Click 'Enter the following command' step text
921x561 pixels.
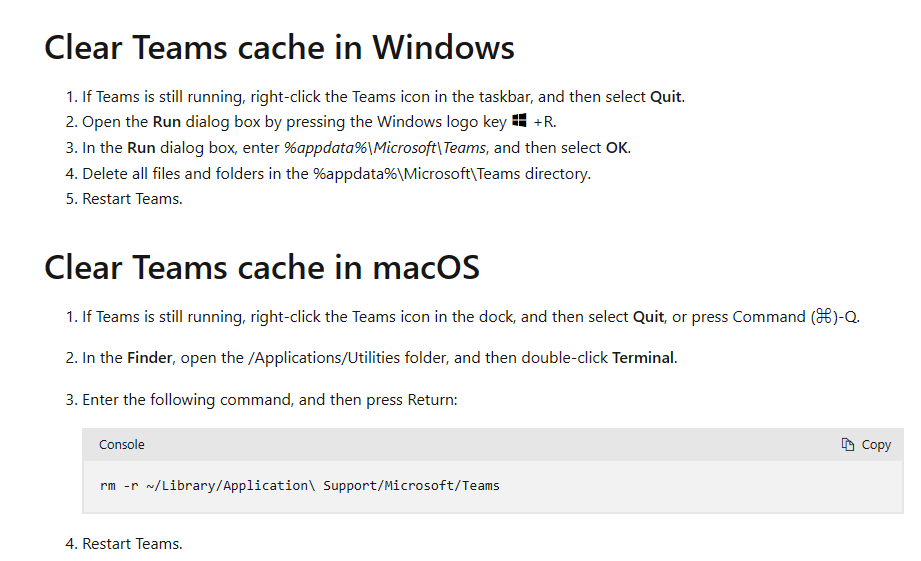coord(270,400)
